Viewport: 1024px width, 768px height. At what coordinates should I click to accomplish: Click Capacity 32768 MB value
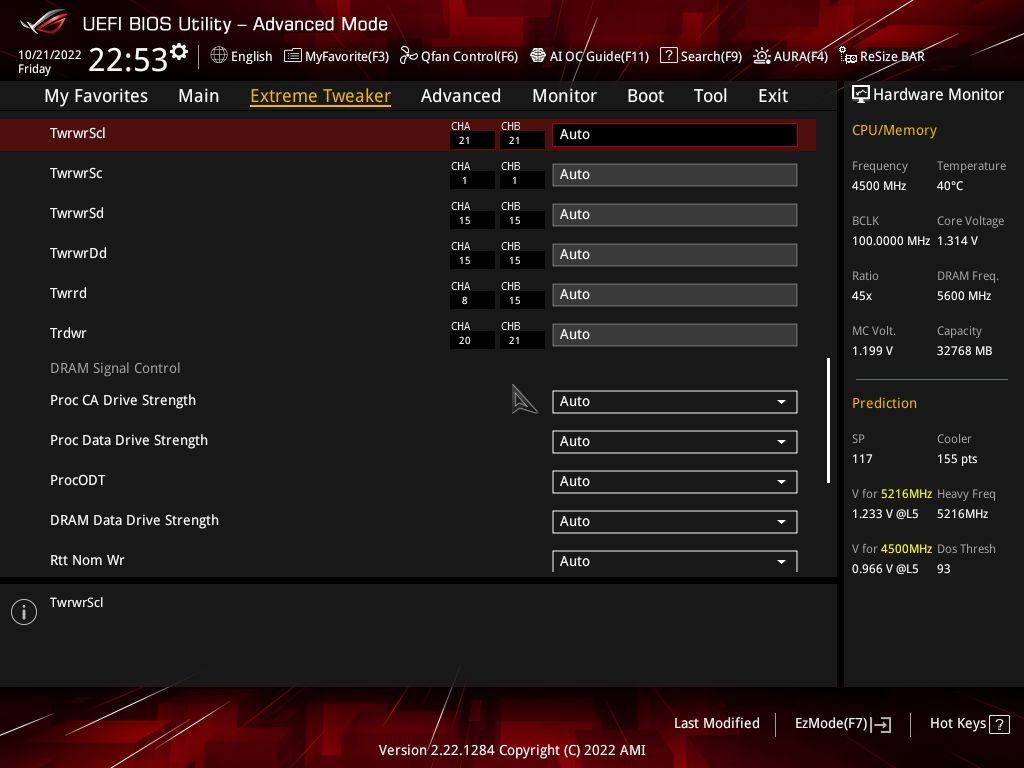965,351
